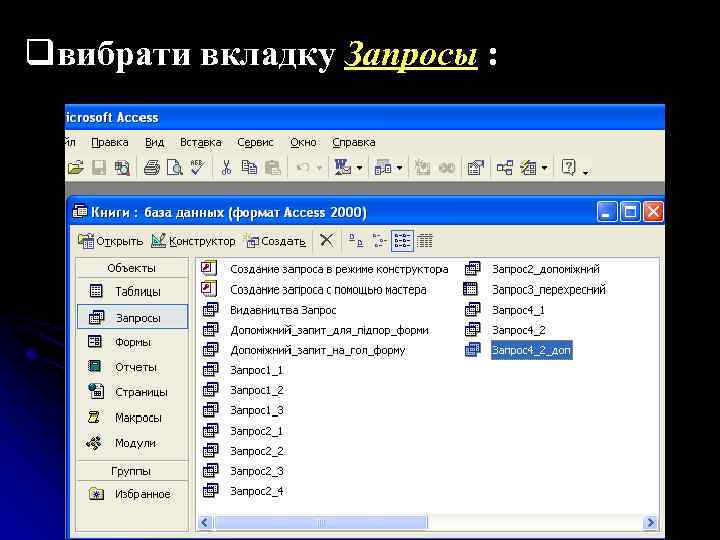Click the Открыть button
Screen dimensions: 720x540
point(111,241)
